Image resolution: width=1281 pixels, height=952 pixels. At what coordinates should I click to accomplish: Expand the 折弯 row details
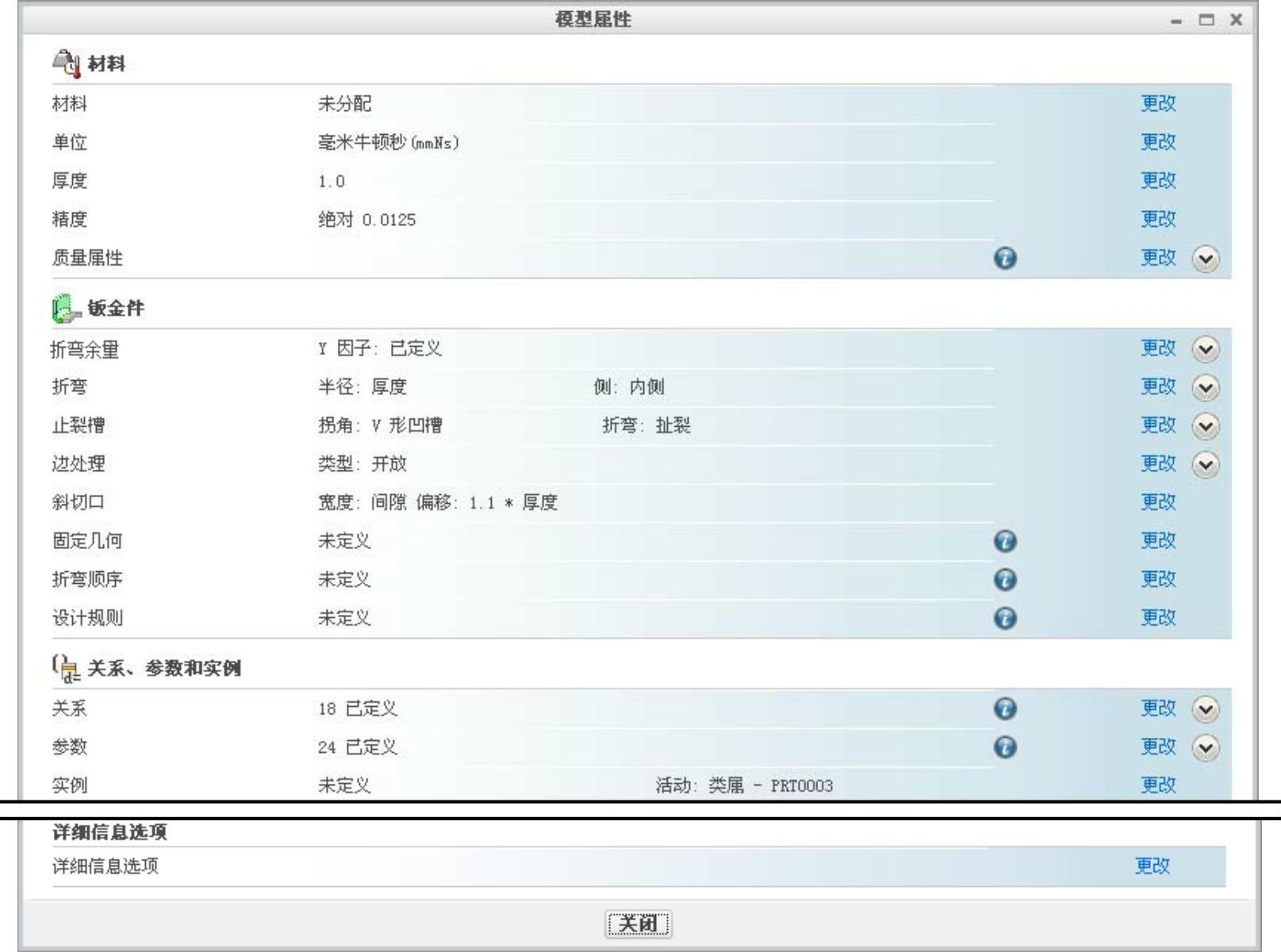coord(1206,388)
